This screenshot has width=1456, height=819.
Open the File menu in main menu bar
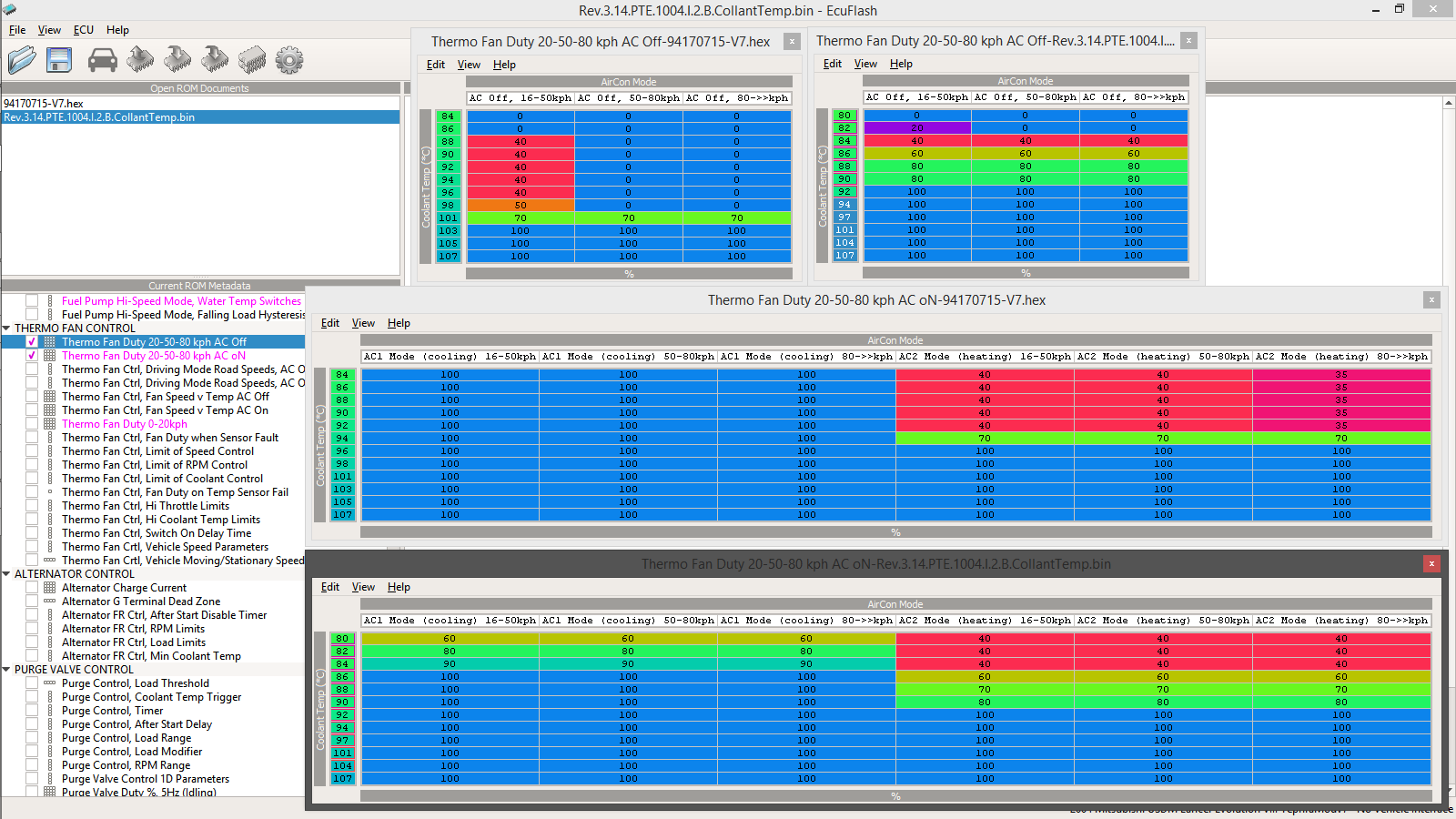coord(17,30)
